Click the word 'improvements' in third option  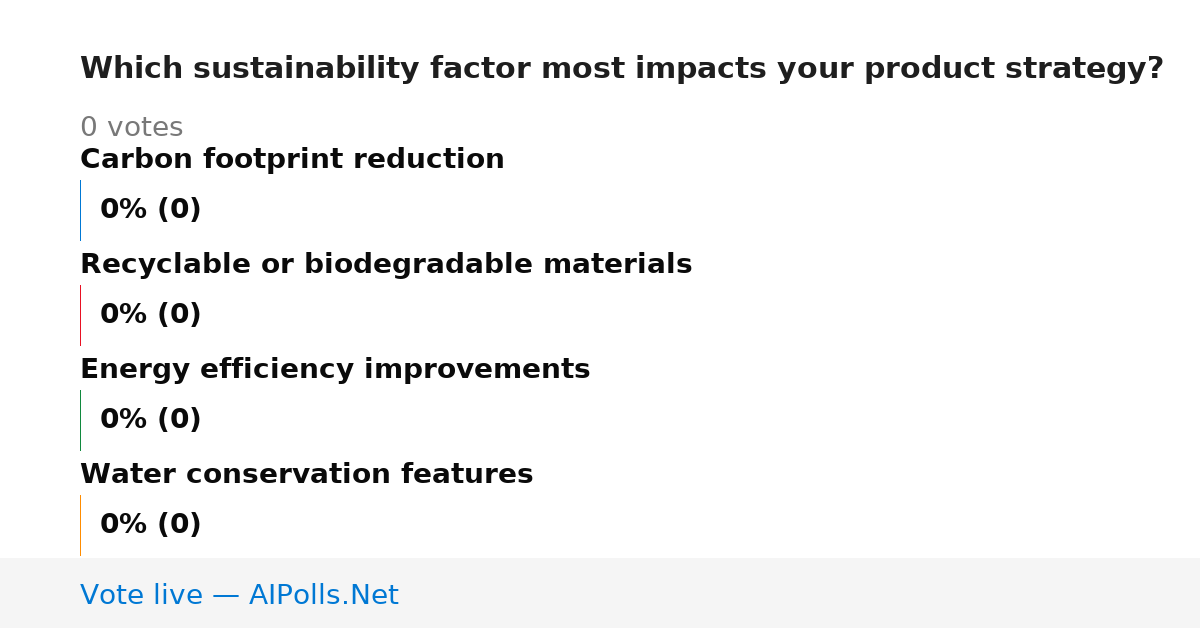(x=477, y=369)
